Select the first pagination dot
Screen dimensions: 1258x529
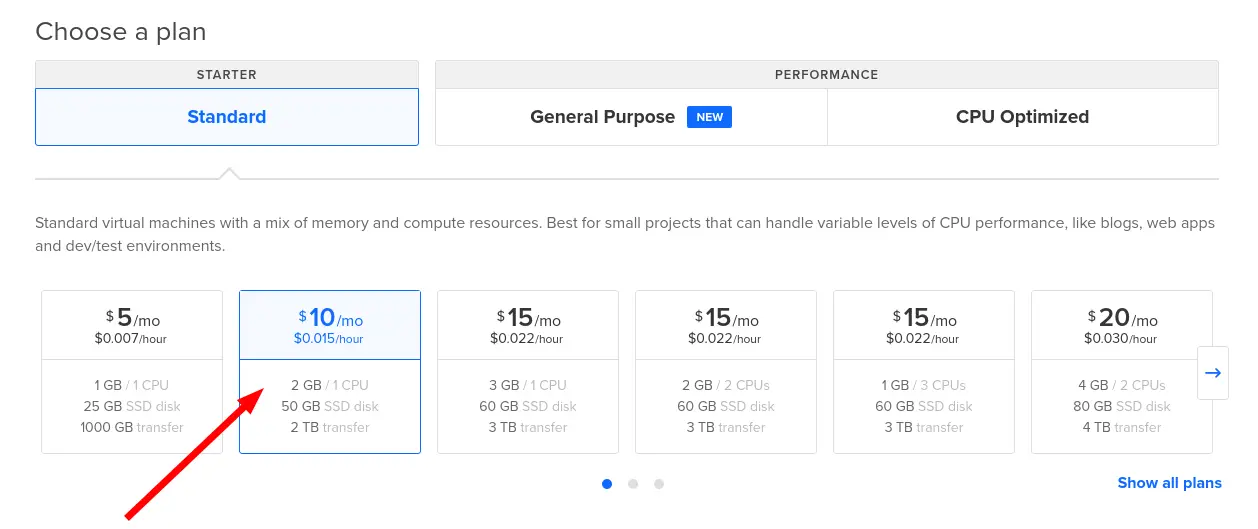[607, 484]
